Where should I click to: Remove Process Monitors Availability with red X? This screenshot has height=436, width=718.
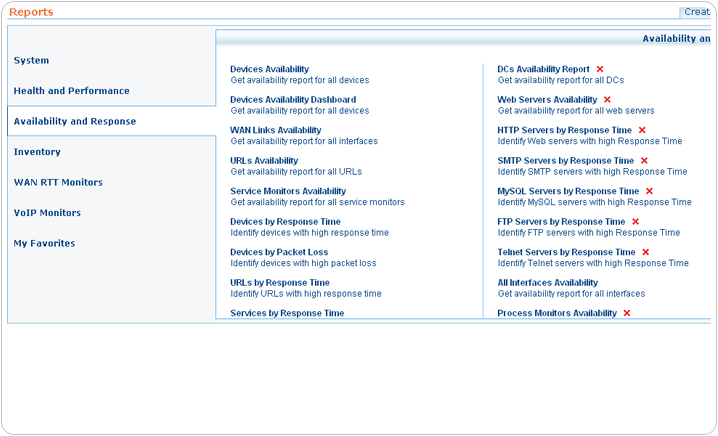pos(627,313)
